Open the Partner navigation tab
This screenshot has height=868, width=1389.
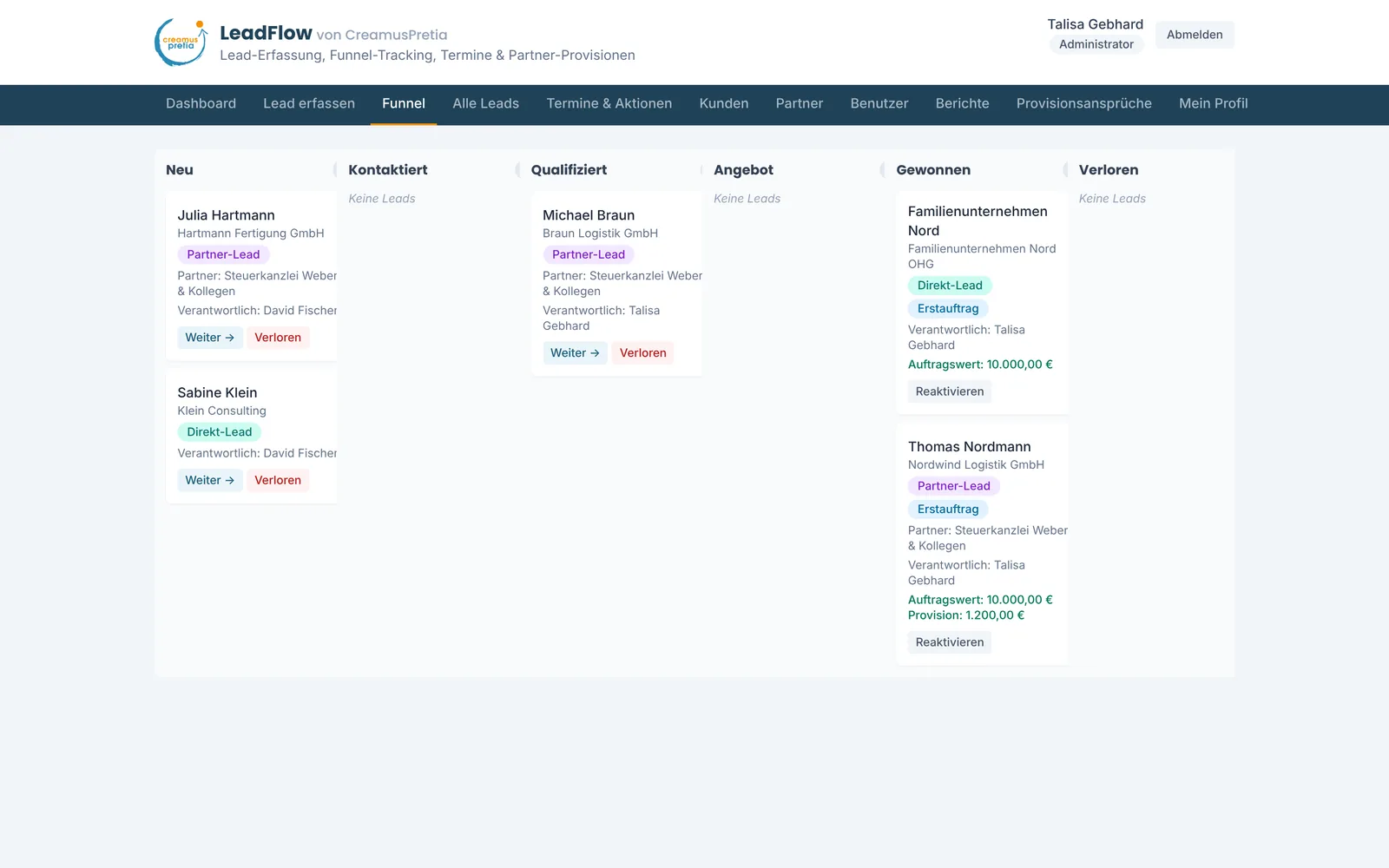800,103
